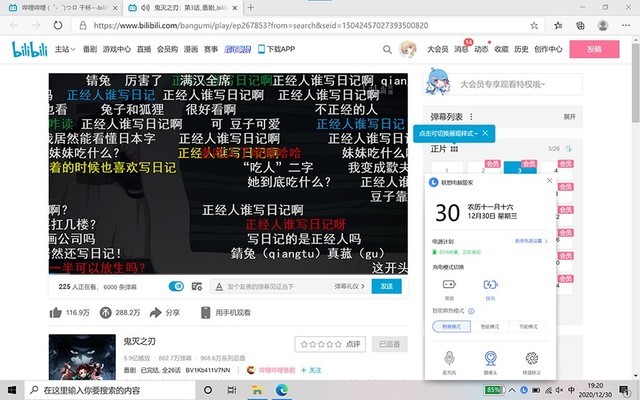Open File Explorer from taskbar

257,390
